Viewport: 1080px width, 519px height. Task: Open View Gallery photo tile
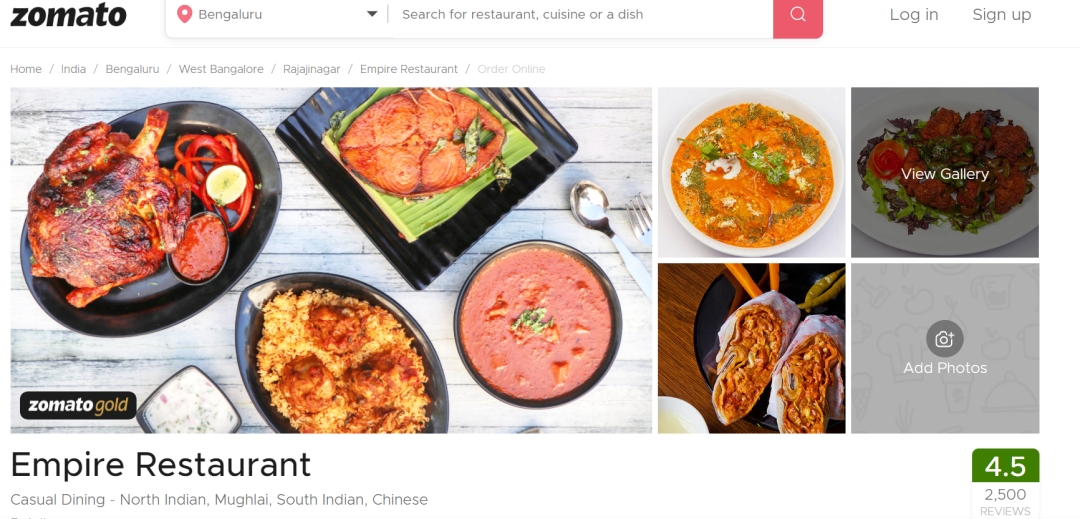(x=944, y=172)
